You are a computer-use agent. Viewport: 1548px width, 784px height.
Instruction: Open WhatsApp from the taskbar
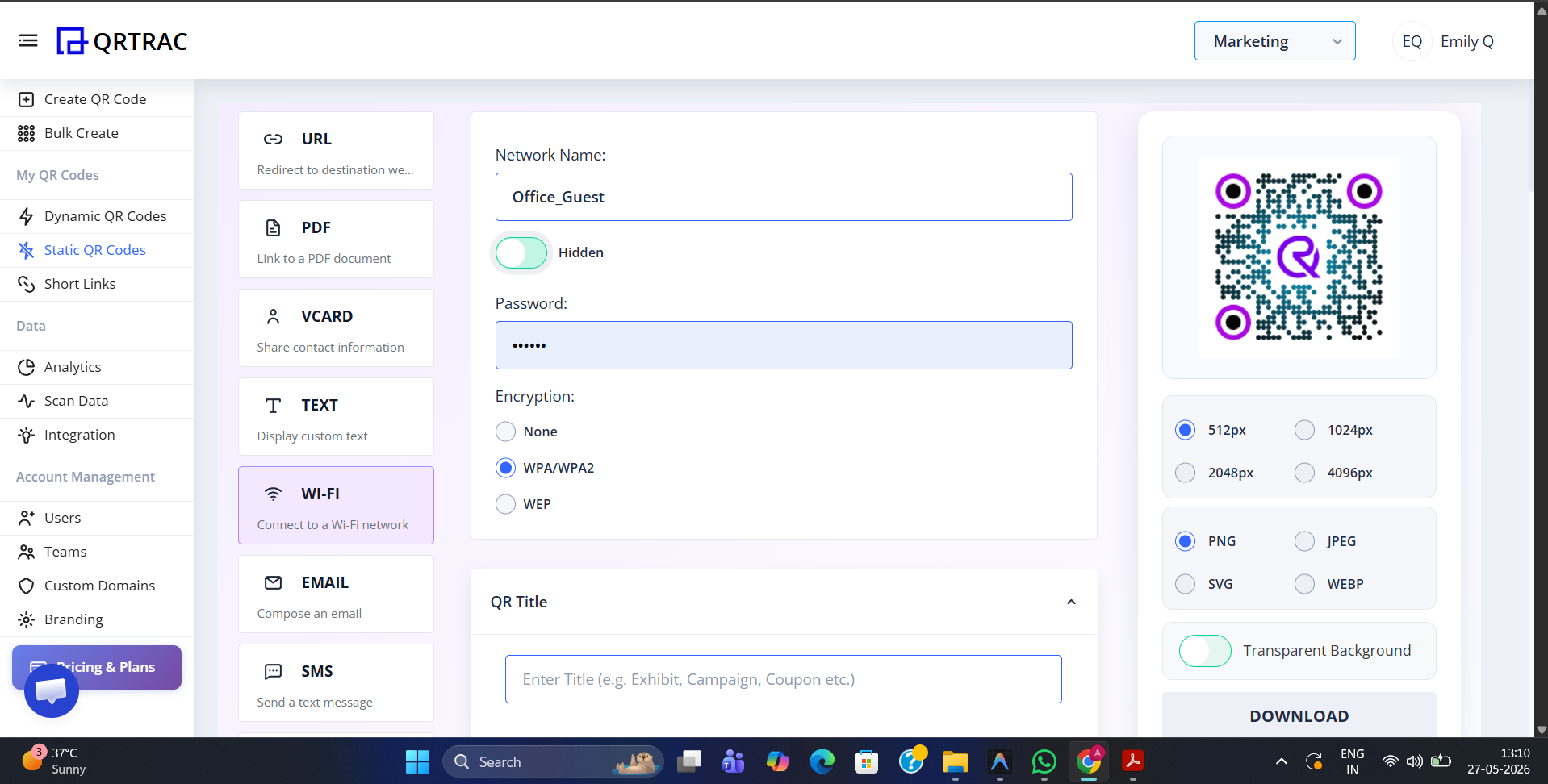point(1044,761)
